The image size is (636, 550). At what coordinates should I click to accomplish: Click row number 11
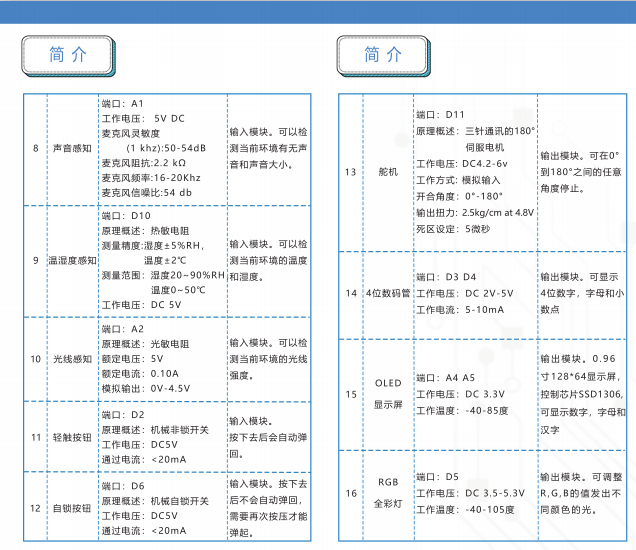point(36,437)
